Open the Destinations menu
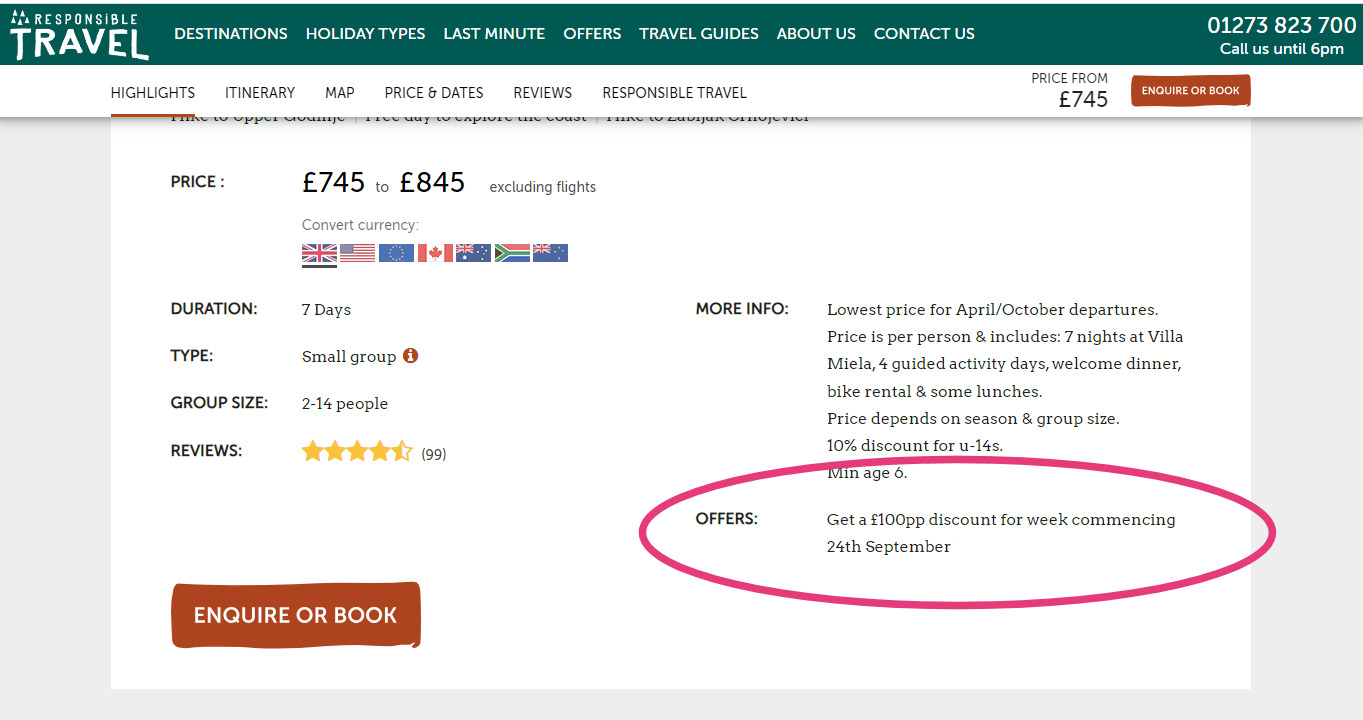The image size is (1363, 720). (x=231, y=33)
